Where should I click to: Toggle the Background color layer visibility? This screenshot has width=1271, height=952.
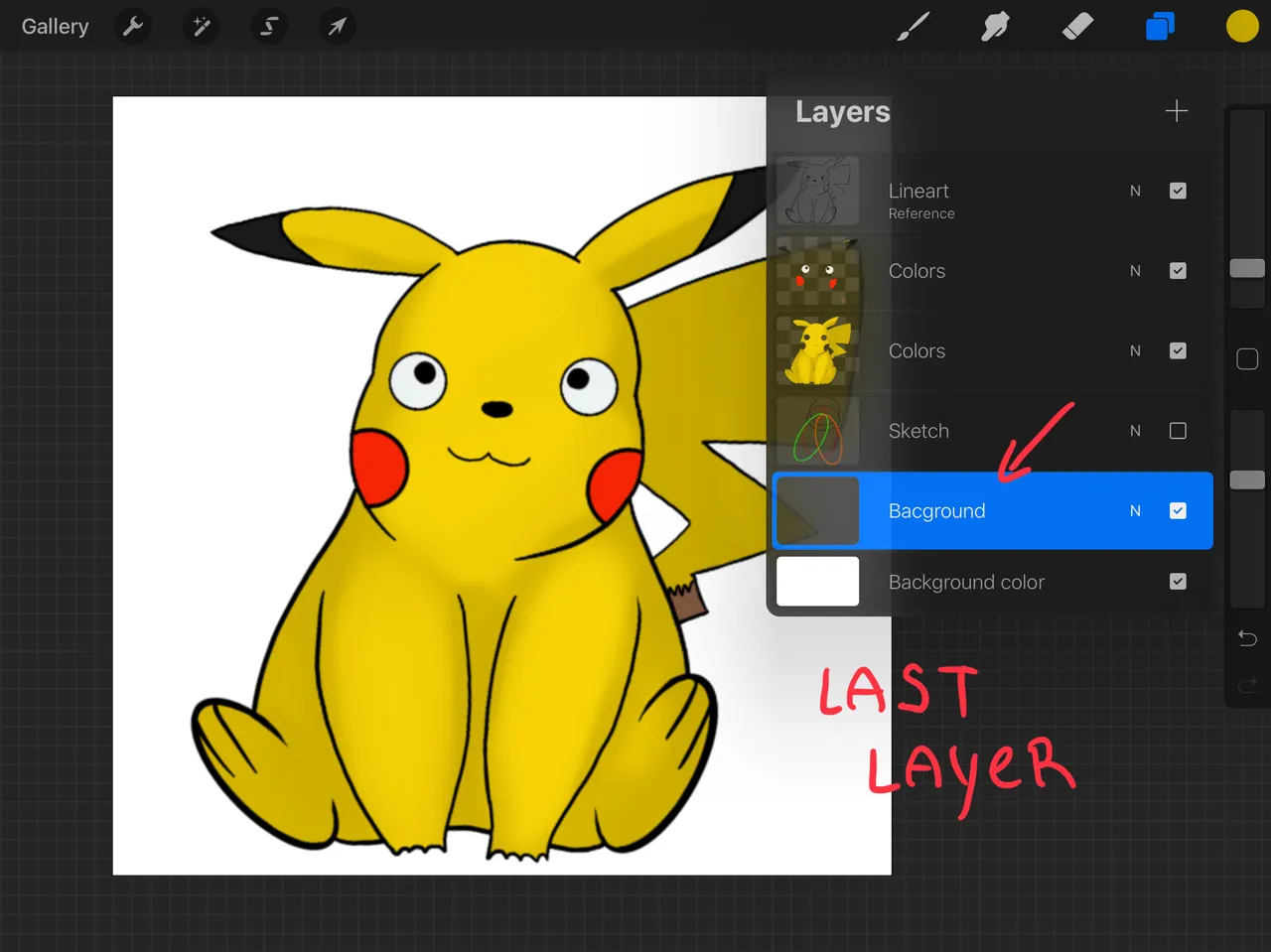(x=1178, y=582)
